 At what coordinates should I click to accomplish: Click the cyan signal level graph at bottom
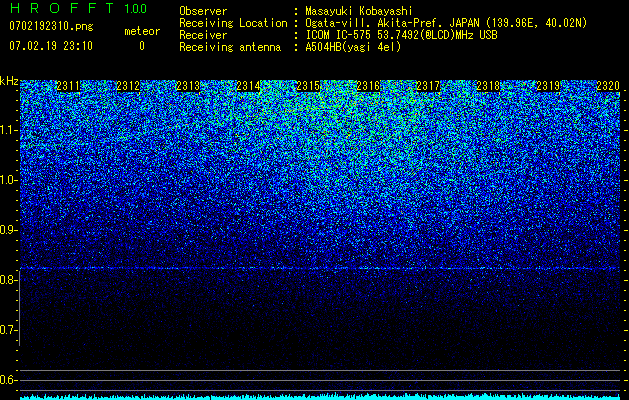pyautogui.click(x=320, y=396)
